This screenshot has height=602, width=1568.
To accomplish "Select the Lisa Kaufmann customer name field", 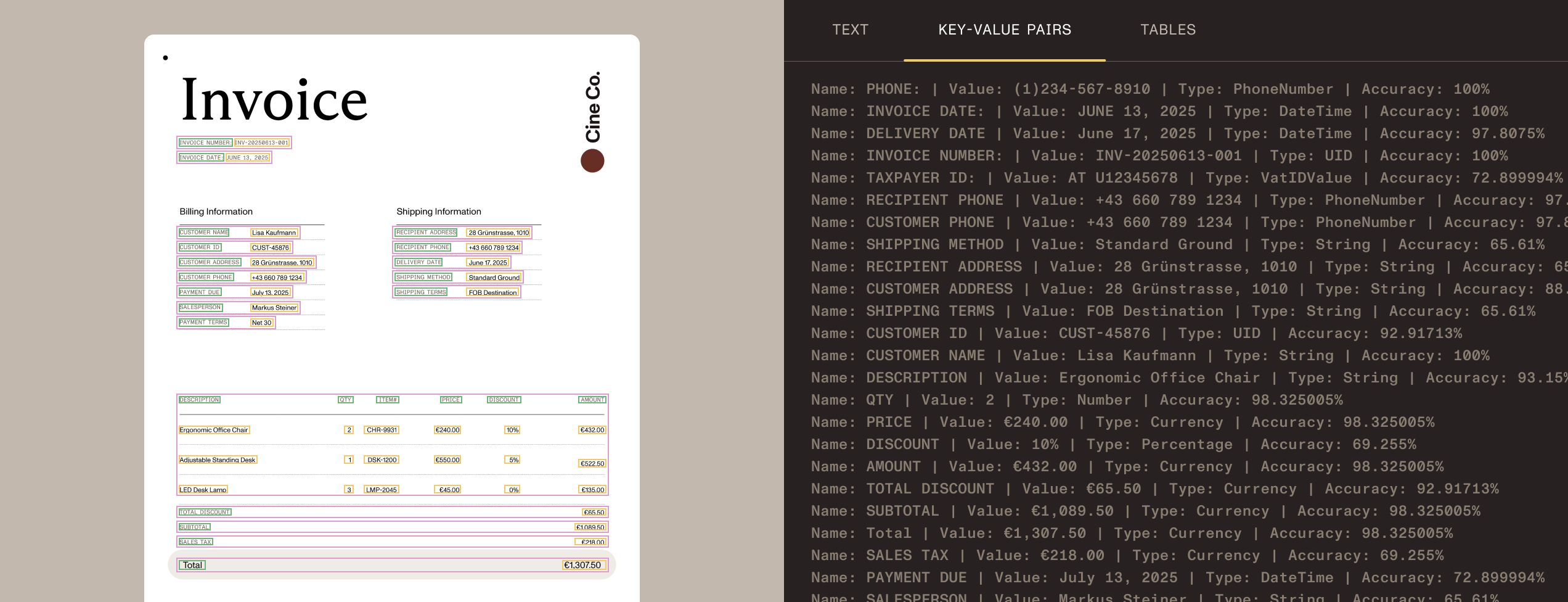I will click(x=274, y=233).
